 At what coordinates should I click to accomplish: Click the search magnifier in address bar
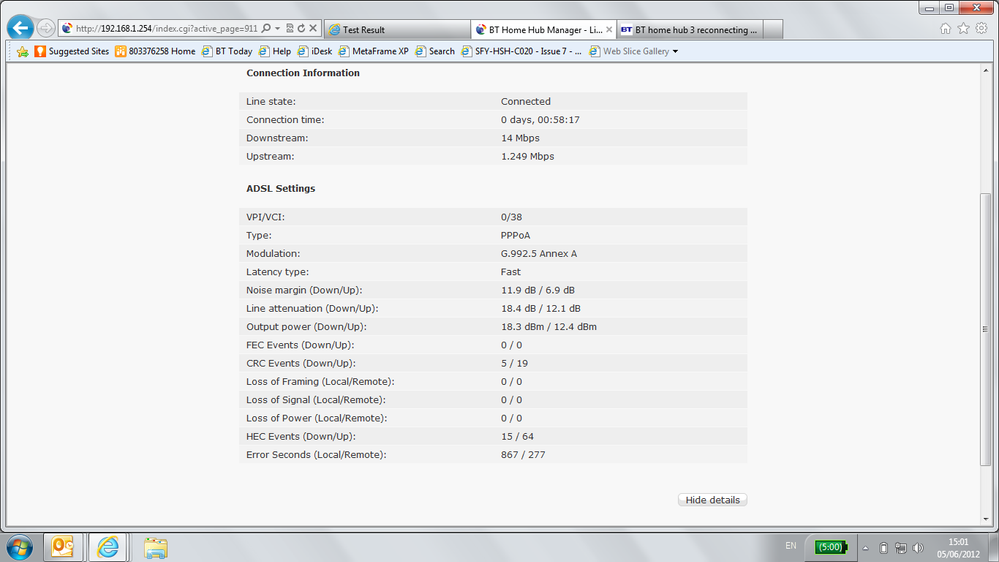(x=266, y=28)
